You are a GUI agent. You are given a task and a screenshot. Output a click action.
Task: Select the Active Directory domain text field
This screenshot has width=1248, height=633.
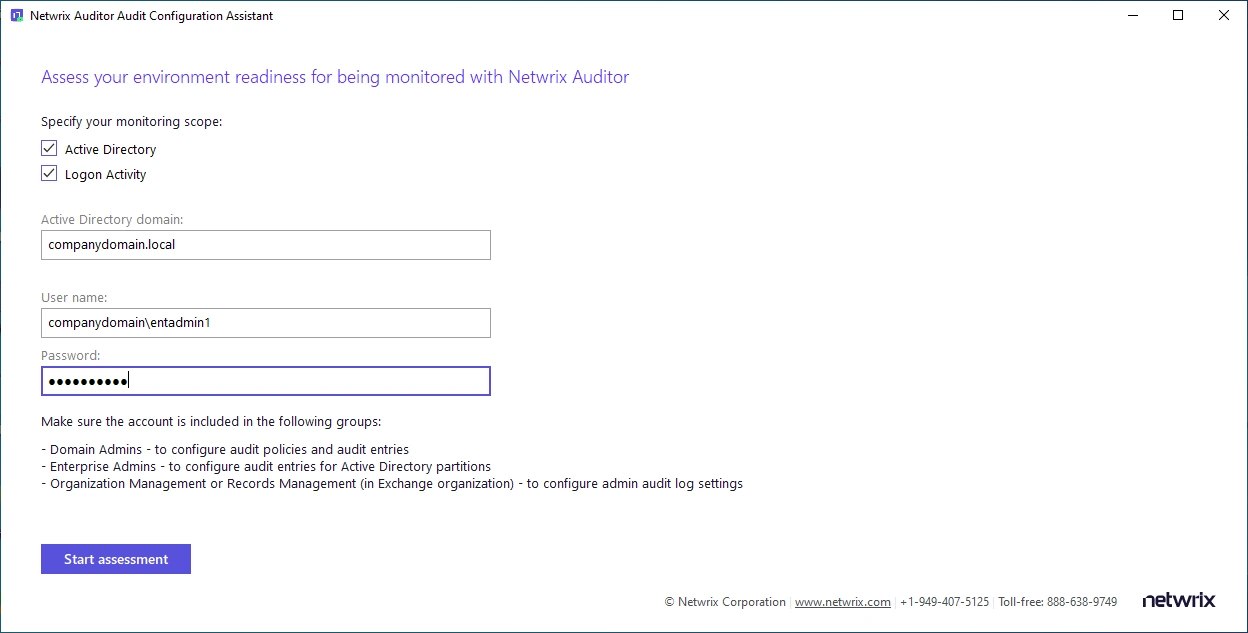[265, 245]
